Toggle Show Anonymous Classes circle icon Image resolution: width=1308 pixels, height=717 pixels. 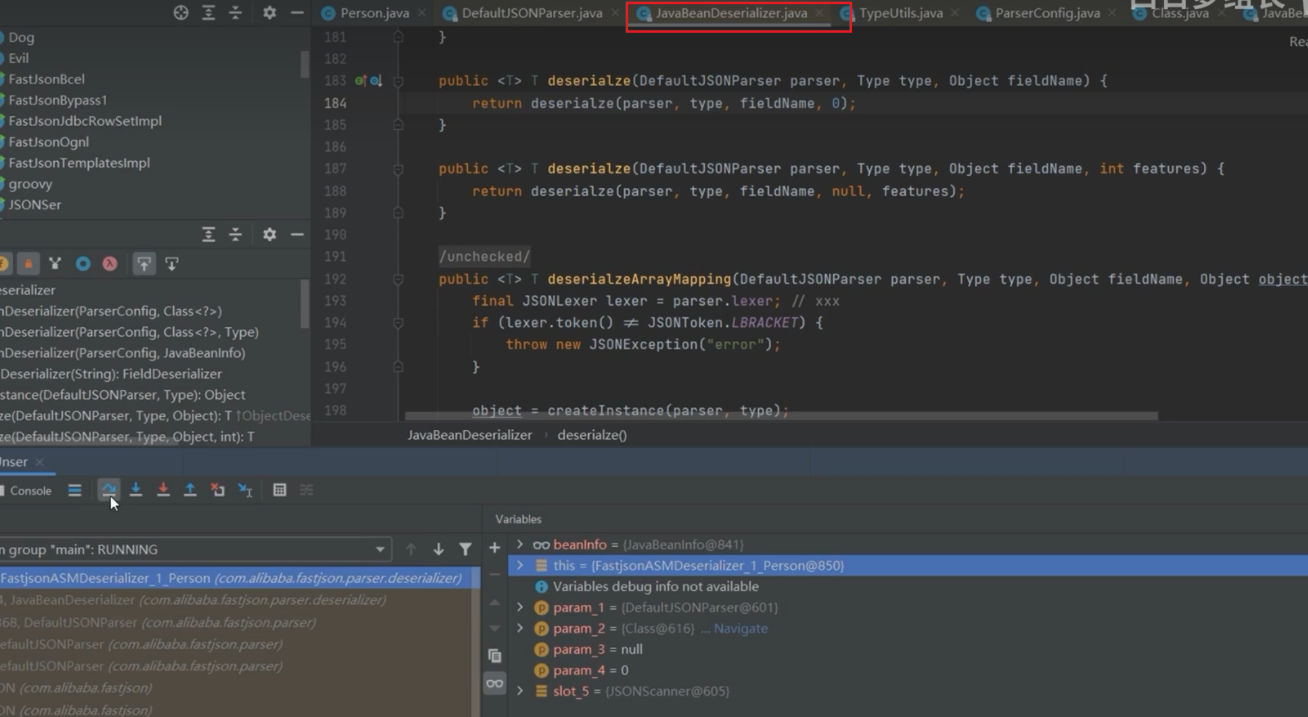pos(83,264)
